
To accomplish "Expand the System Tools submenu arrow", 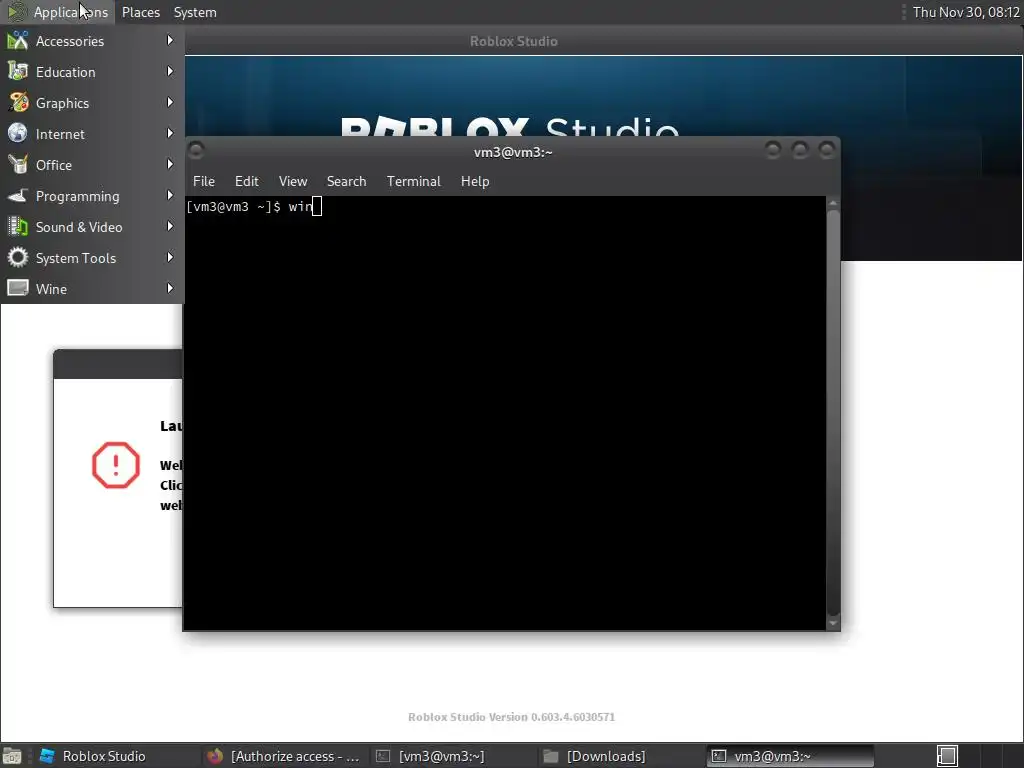I will pos(170,257).
